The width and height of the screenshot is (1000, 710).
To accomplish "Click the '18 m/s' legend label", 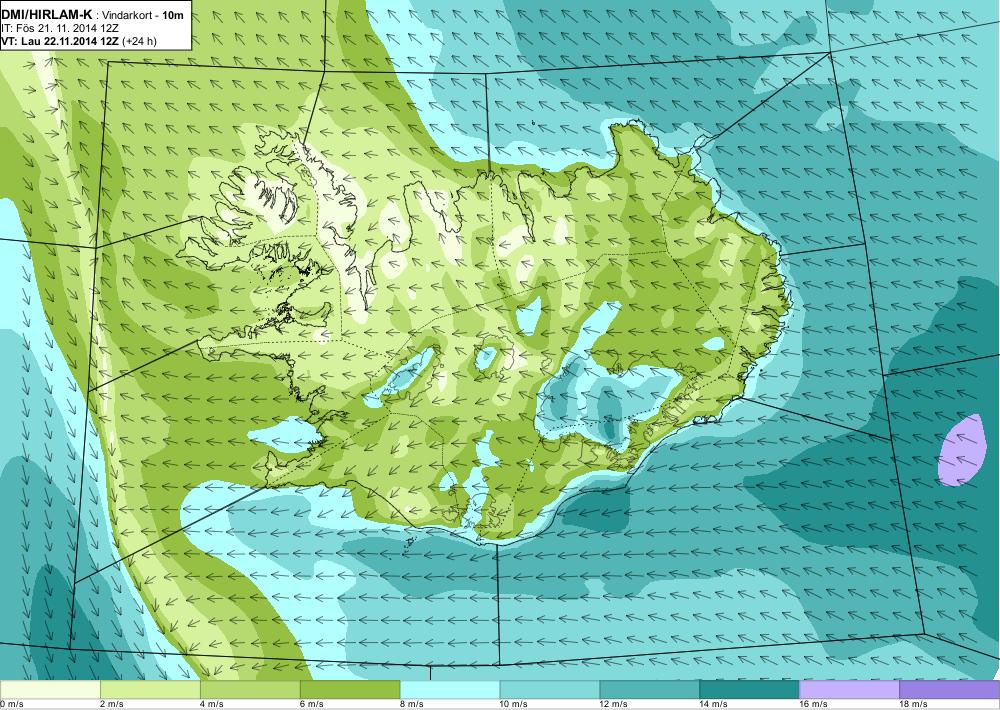I will coord(913,704).
